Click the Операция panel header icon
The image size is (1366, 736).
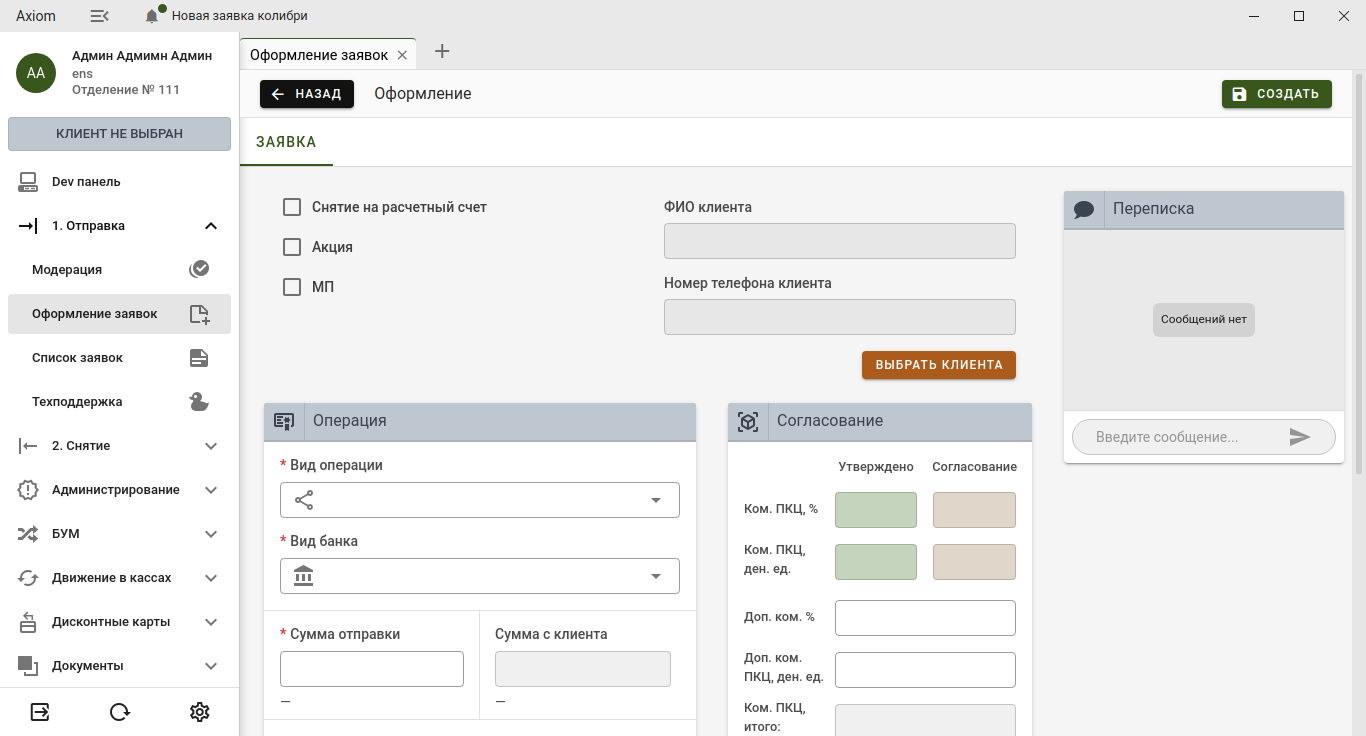pos(284,422)
